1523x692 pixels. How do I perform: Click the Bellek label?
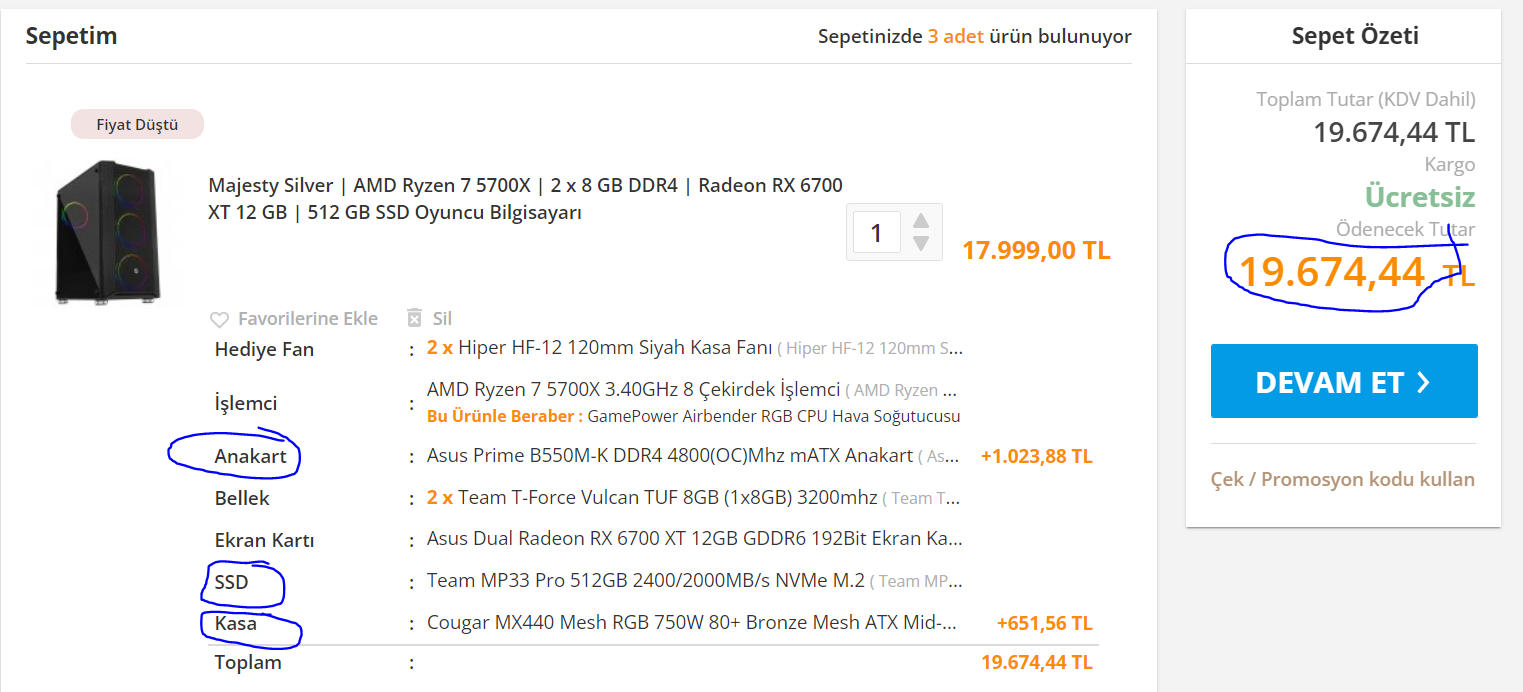click(242, 498)
